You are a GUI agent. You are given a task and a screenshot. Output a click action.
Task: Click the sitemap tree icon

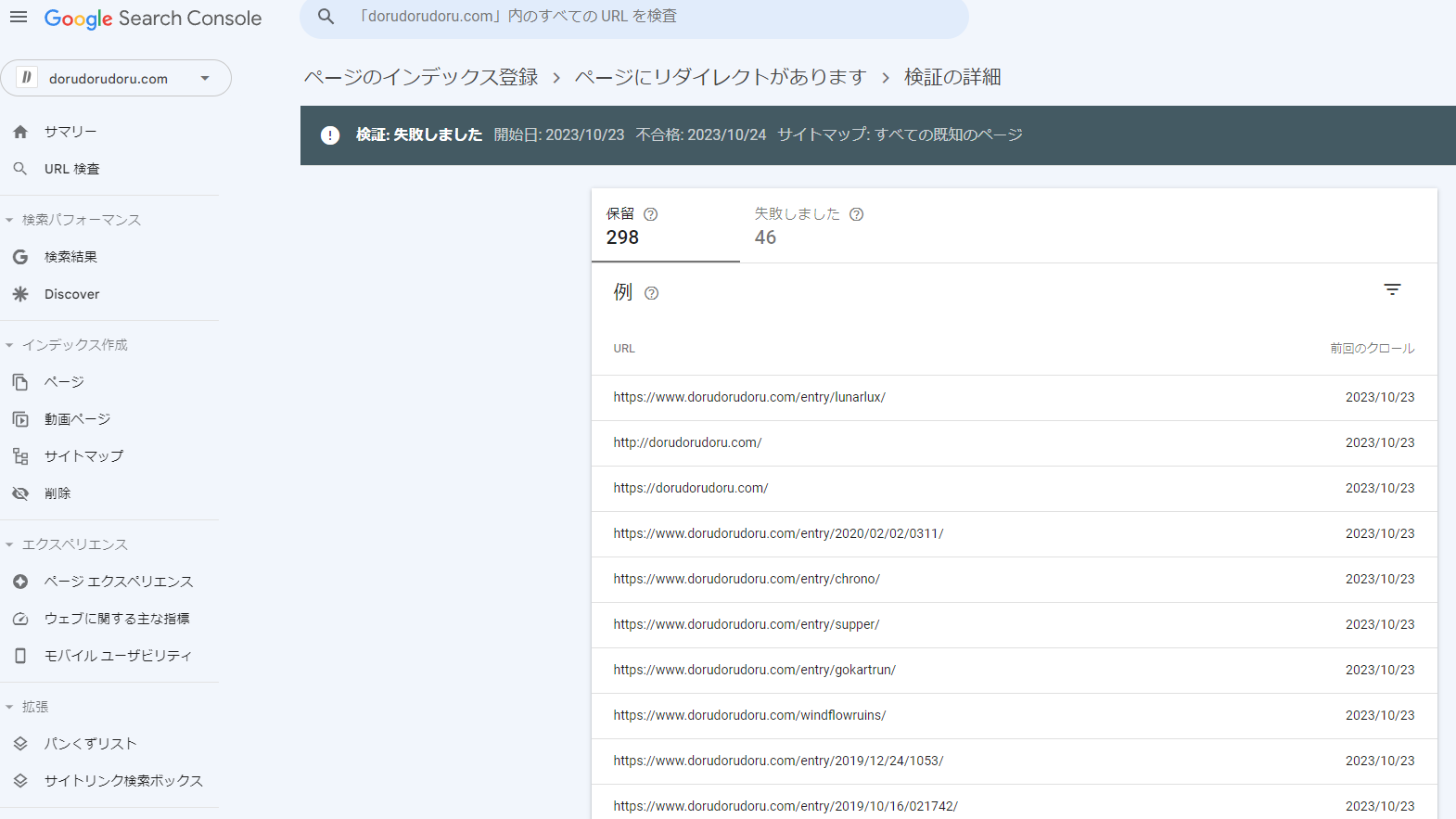[20, 456]
